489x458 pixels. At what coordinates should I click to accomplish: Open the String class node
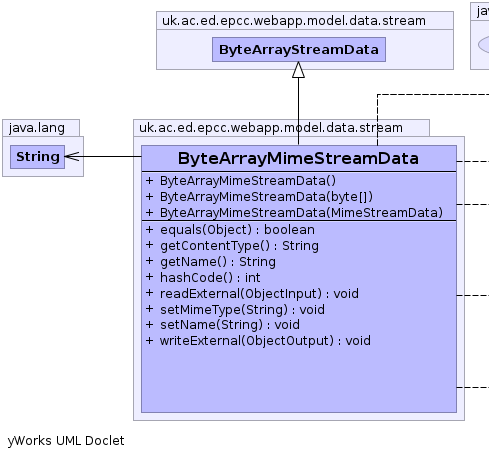click(x=37, y=157)
